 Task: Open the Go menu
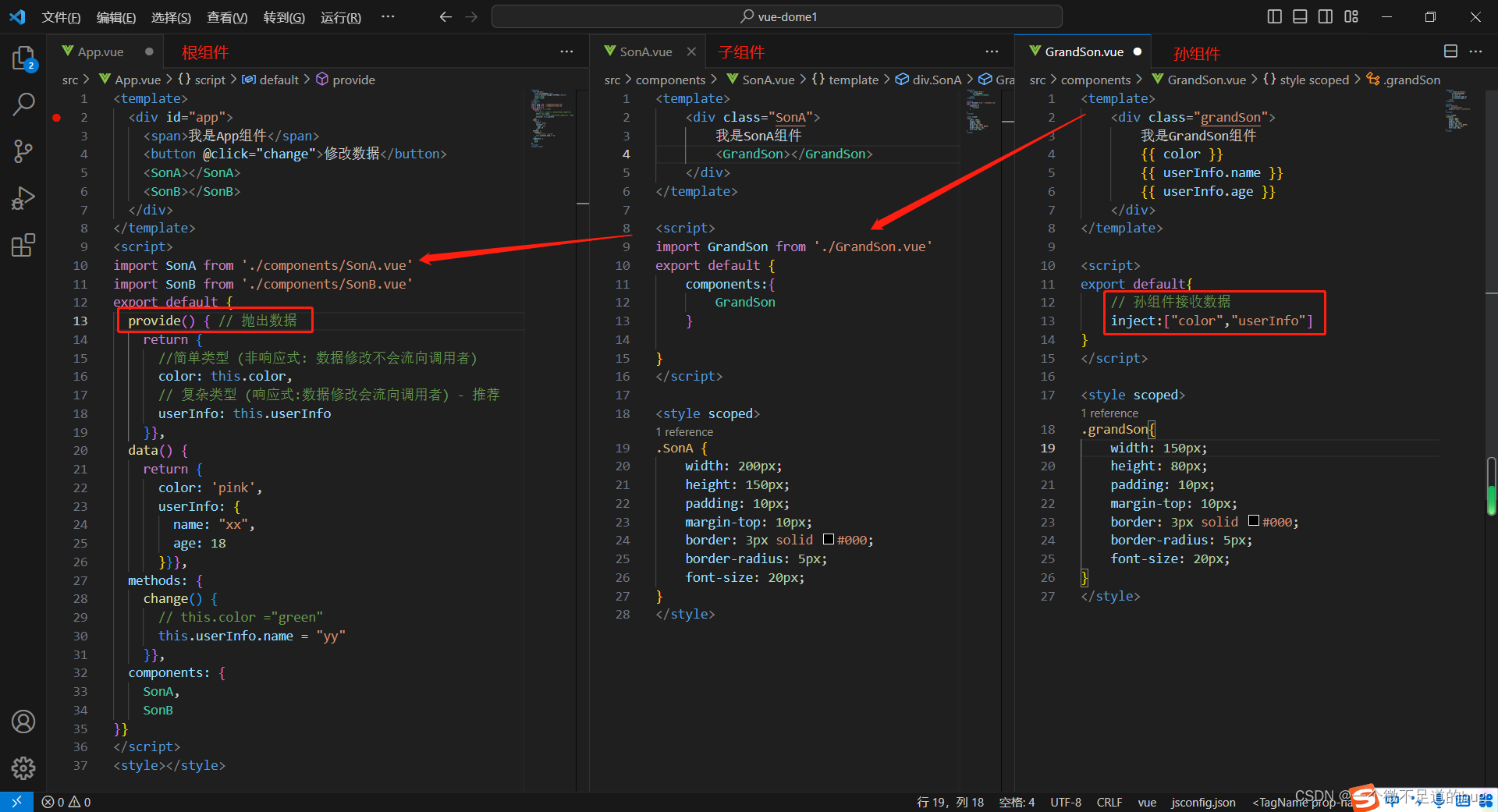[284, 17]
